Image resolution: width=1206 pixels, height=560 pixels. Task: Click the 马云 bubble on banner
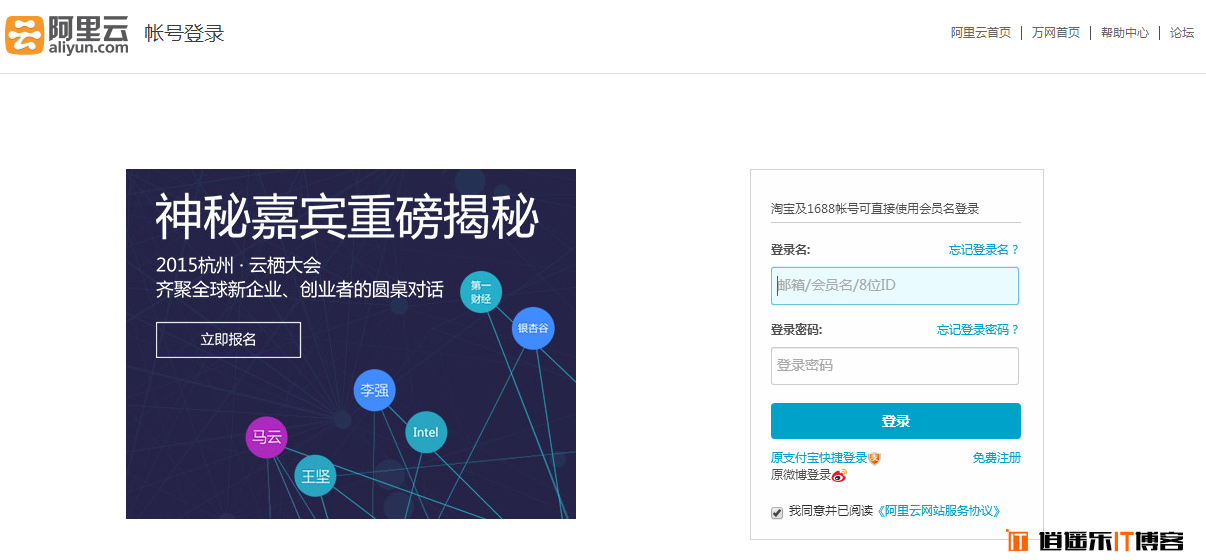click(267, 437)
